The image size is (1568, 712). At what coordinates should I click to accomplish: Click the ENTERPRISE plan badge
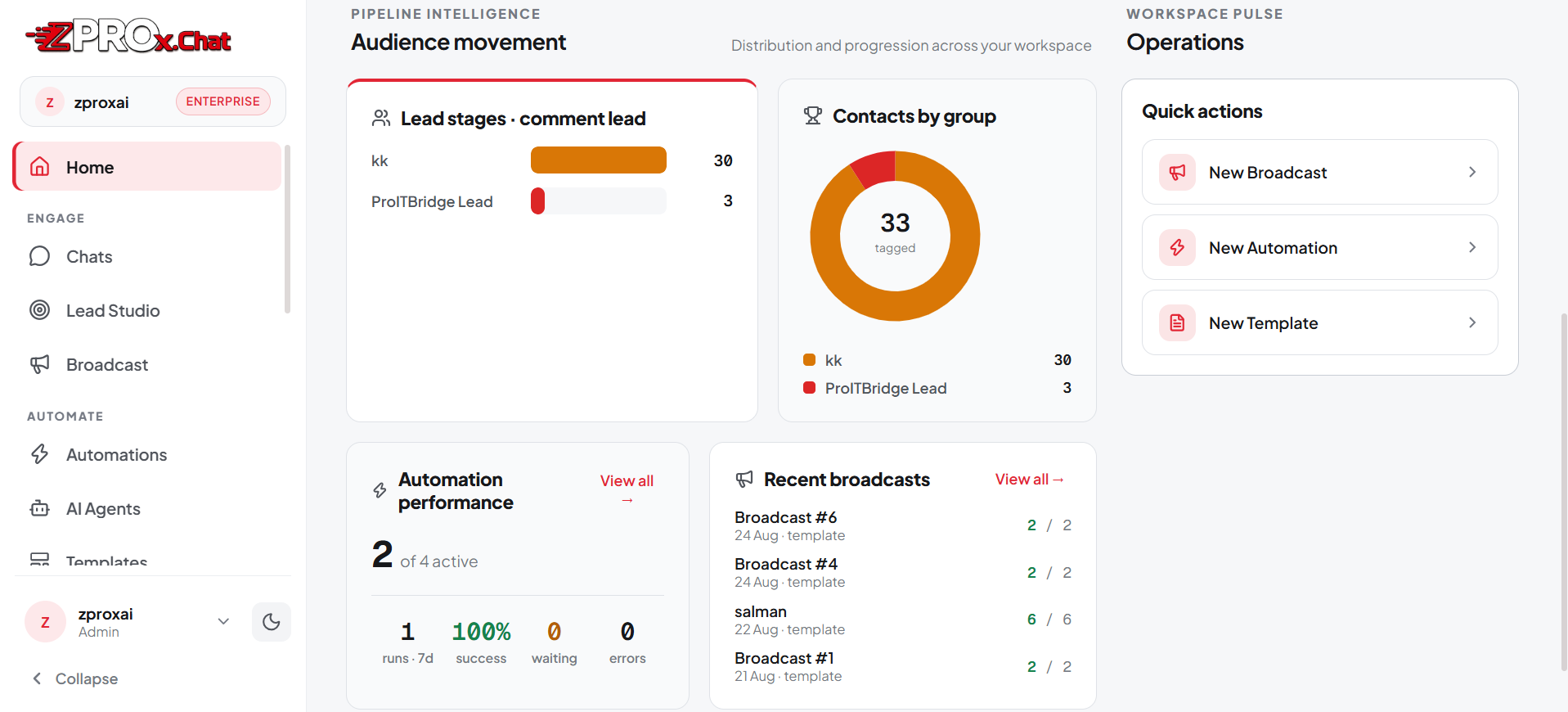tap(222, 101)
